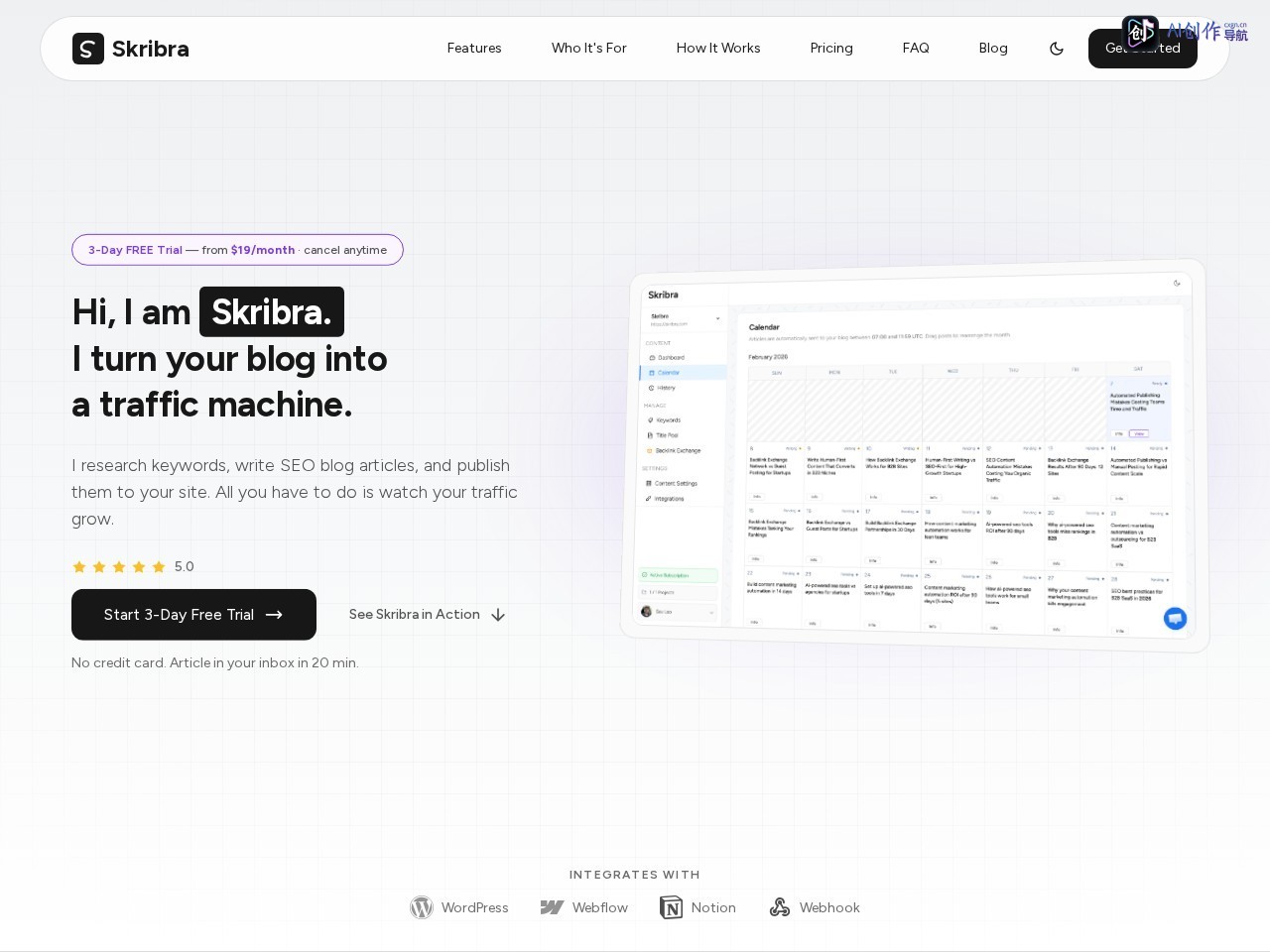Click the 'I research keywords' description paragraph

pyautogui.click(x=295, y=492)
